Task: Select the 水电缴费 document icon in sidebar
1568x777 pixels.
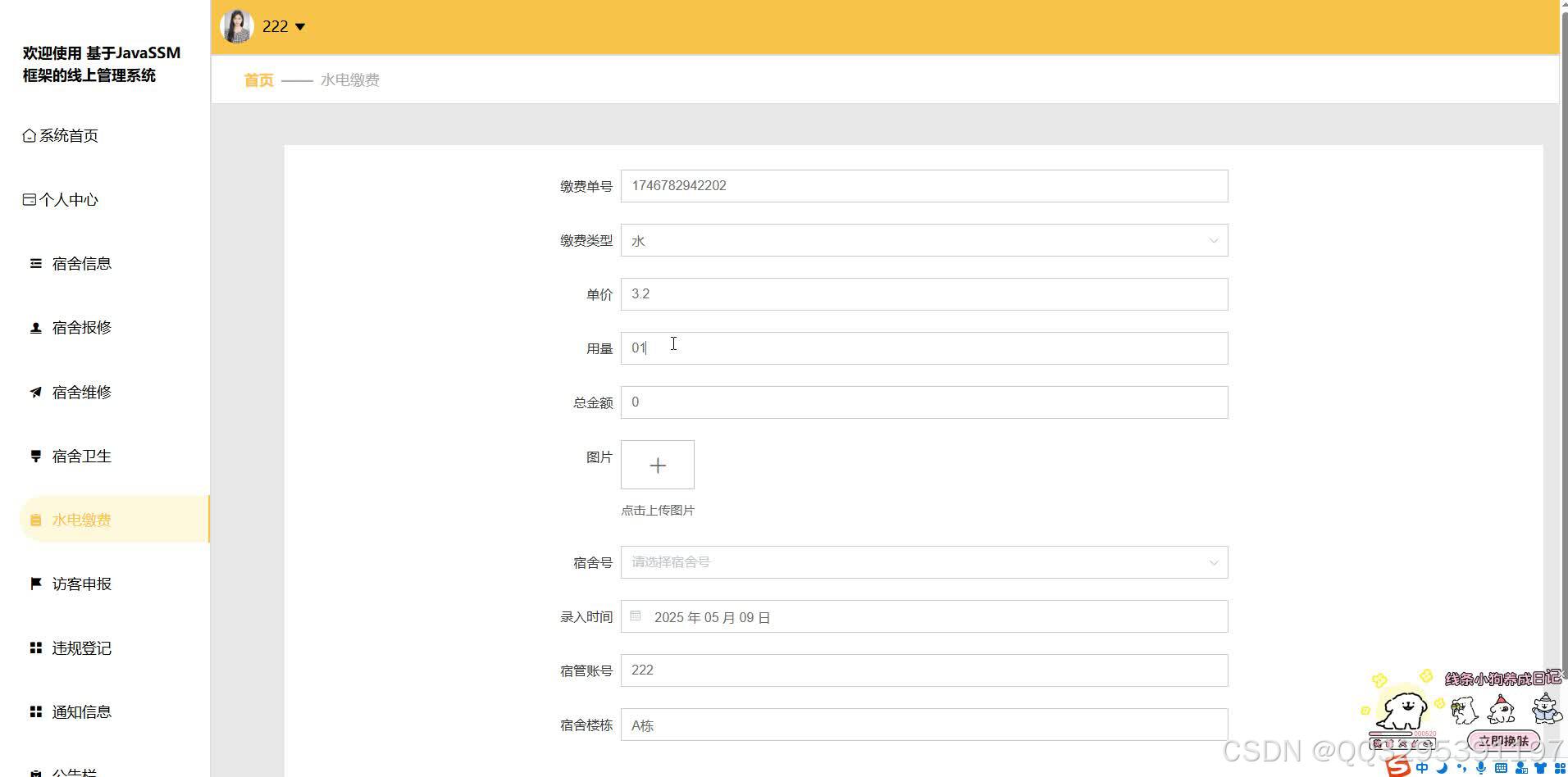Action: (x=35, y=519)
